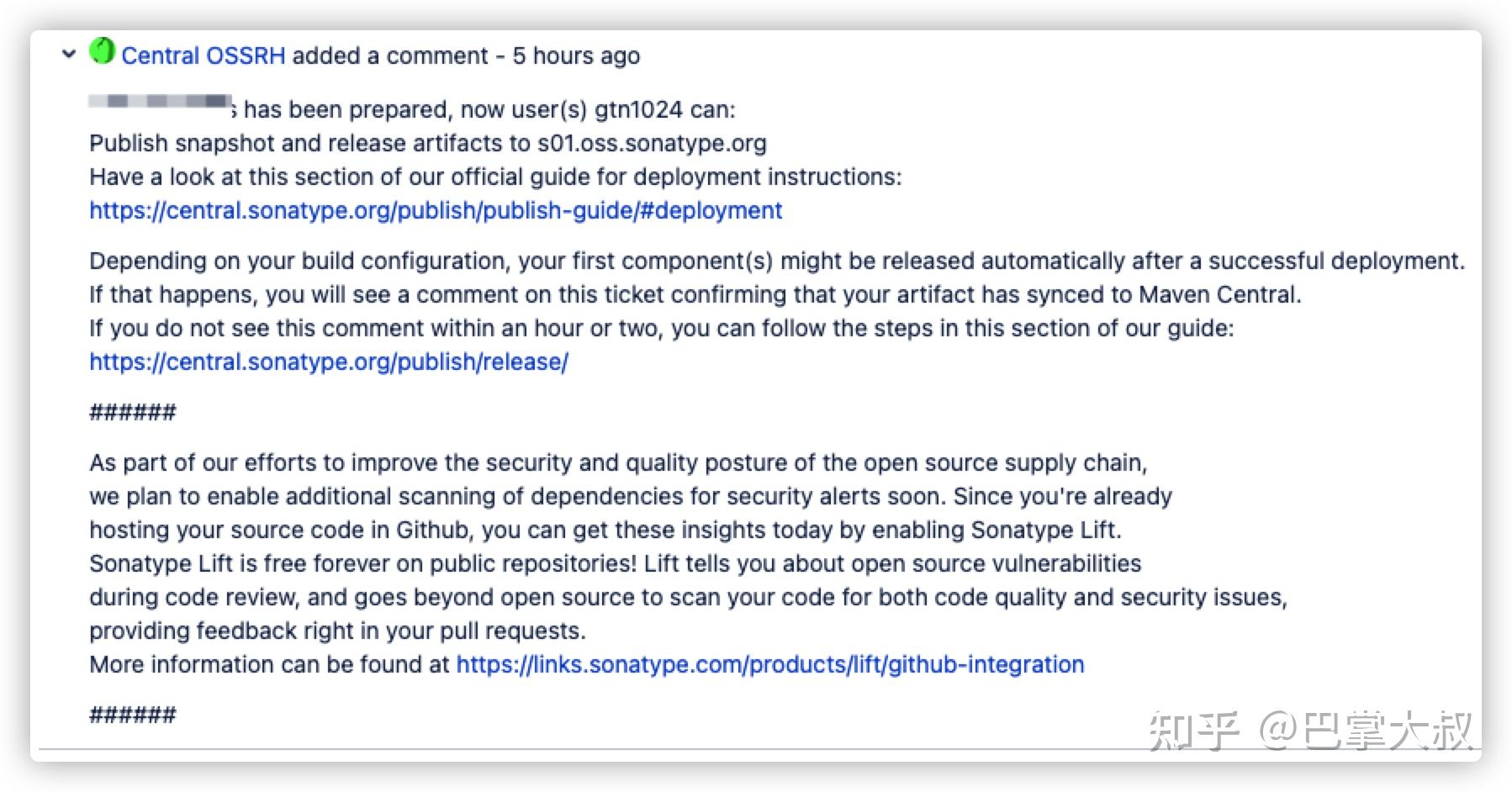Click the 'More information can be found at' text
Viewport: 1512px width, 792px height.
pos(269,664)
